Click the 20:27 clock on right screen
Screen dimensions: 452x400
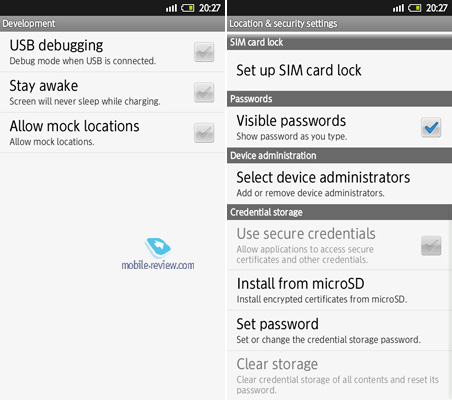[437, 8]
